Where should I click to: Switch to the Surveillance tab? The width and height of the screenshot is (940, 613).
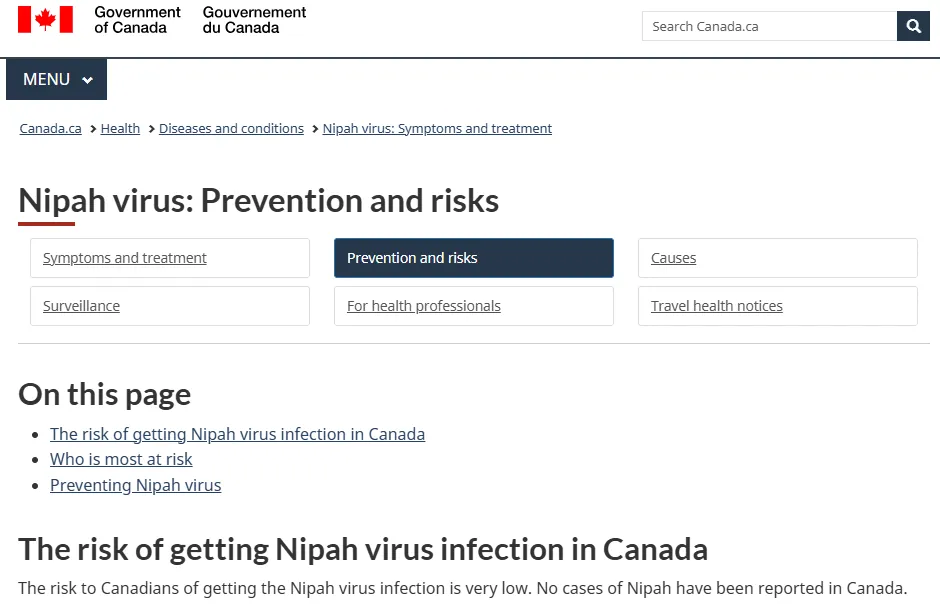[x=81, y=306]
